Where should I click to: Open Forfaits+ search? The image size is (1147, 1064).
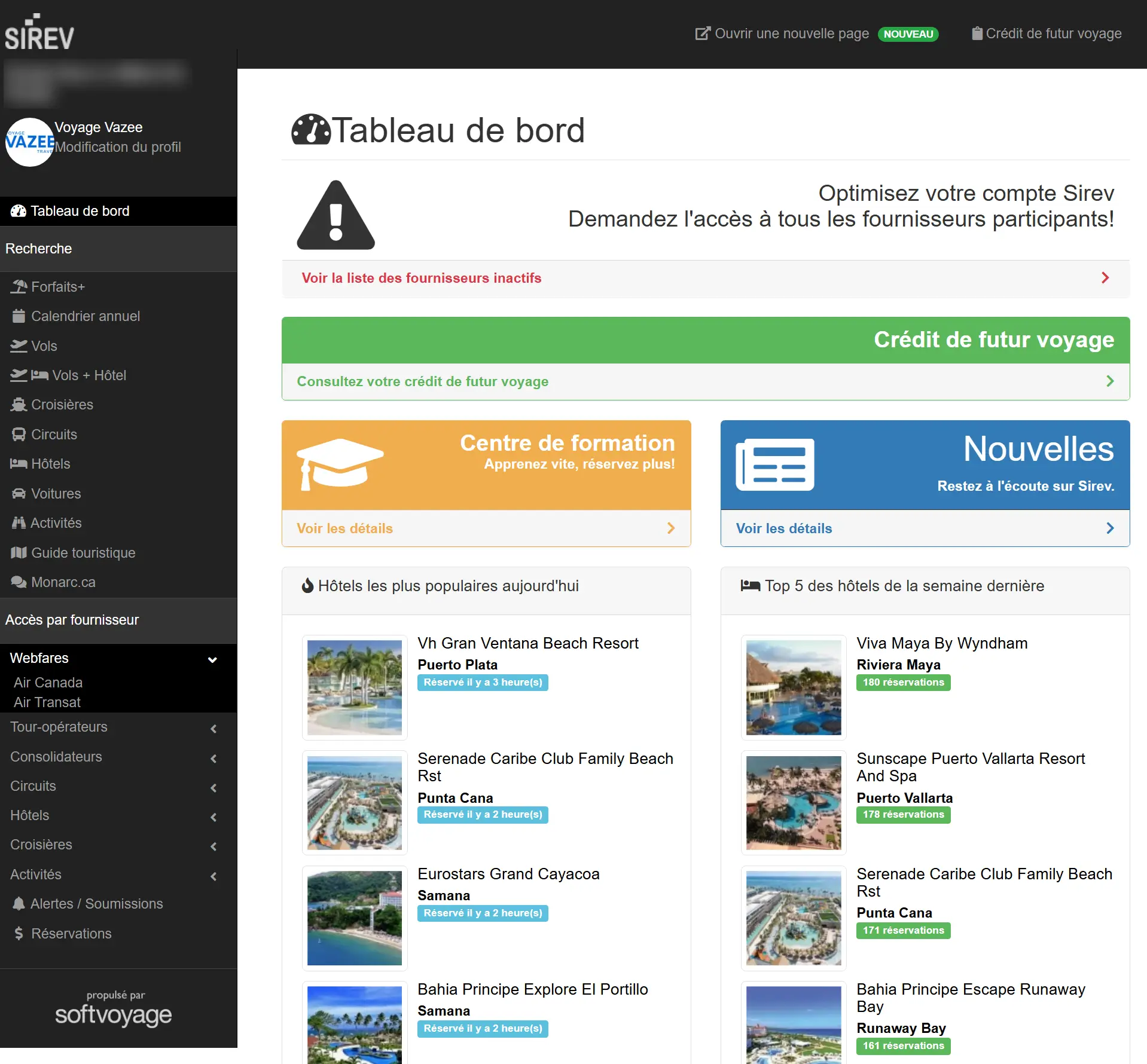(x=118, y=287)
